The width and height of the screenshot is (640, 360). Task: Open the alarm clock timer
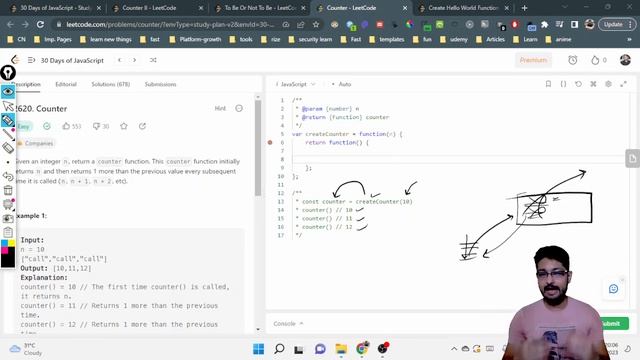click(573, 60)
